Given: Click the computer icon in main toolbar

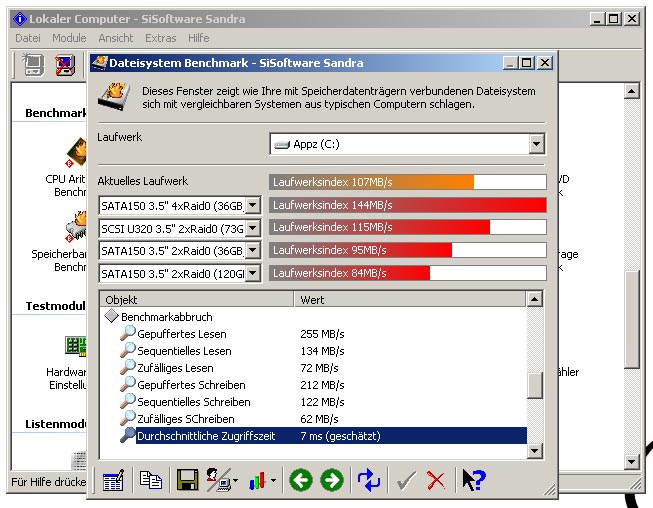Looking at the screenshot, I should point(33,65).
